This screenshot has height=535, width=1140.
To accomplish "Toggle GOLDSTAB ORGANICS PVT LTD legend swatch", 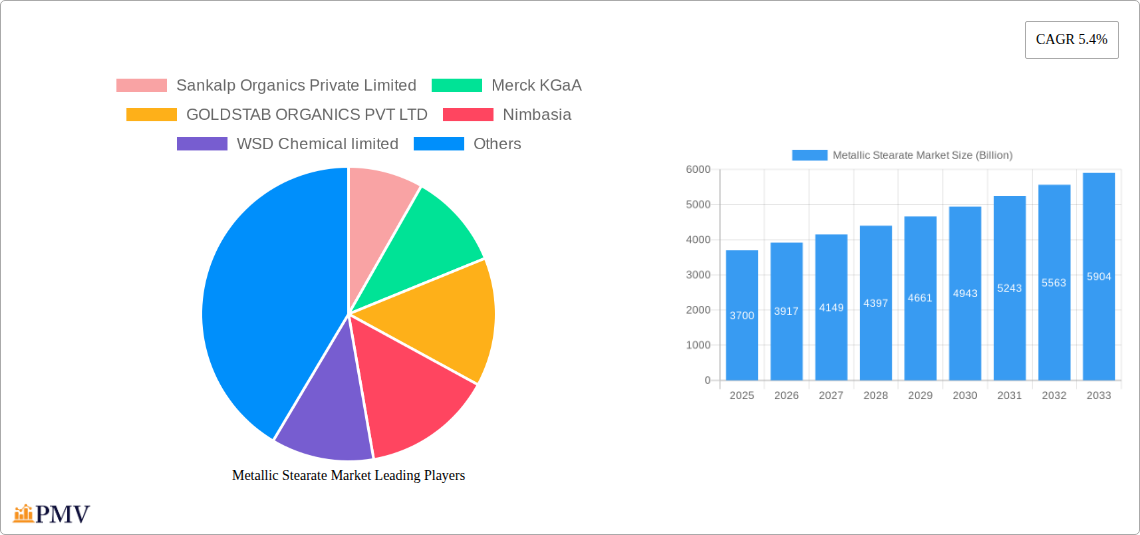I will click(151, 115).
